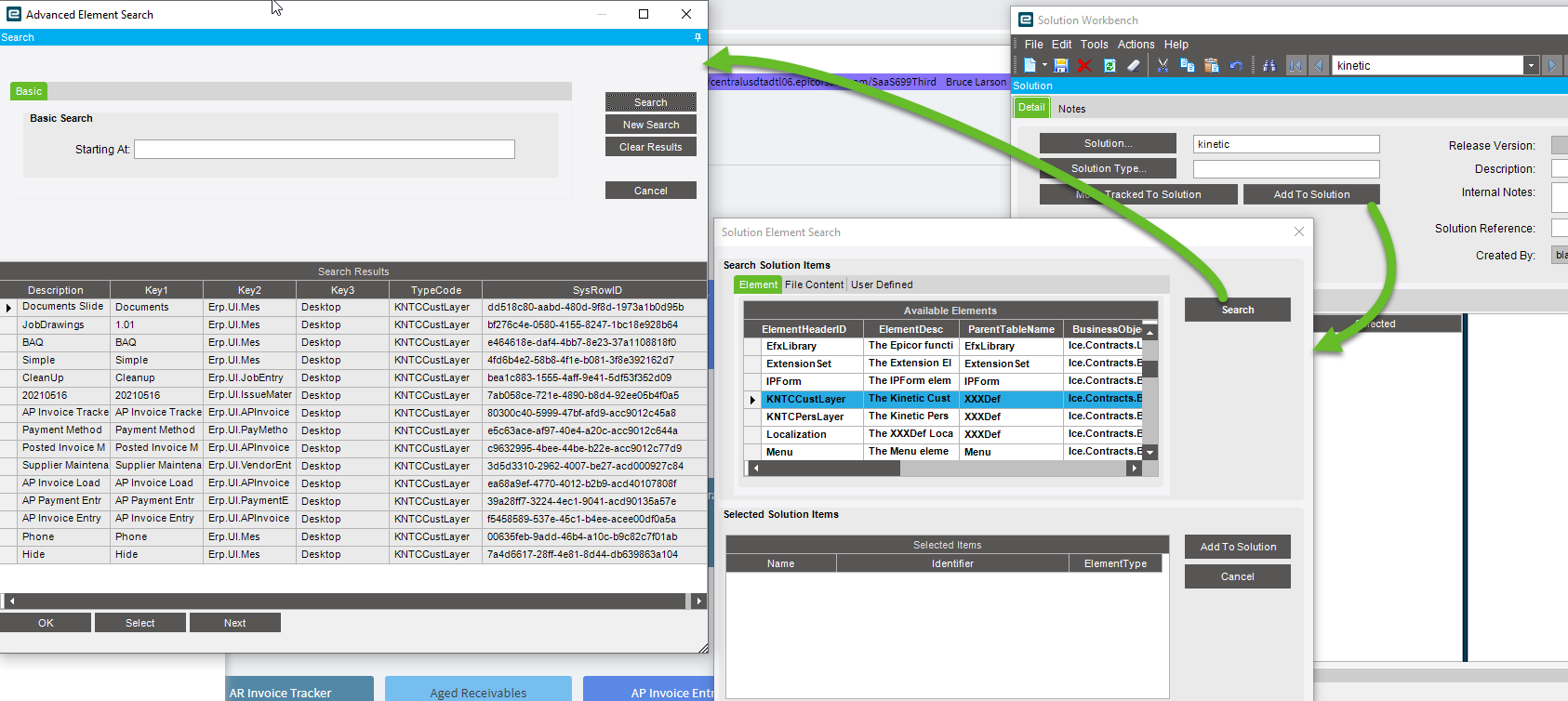Select the KNTCCustLayer row in Available Elements
The height and width of the screenshot is (701, 1568).
pos(944,399)
